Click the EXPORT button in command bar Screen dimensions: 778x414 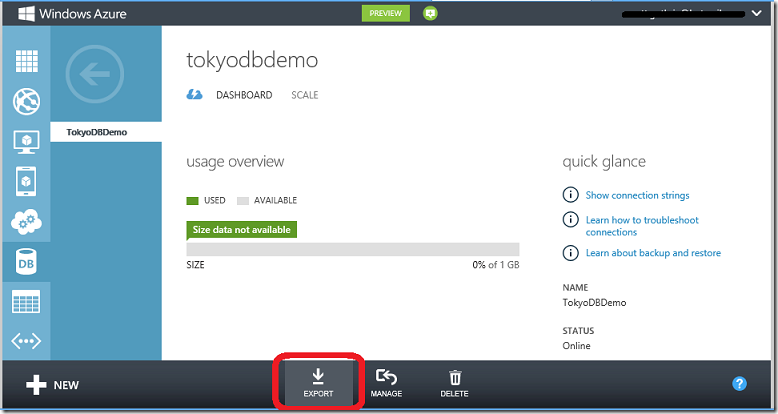318,383
